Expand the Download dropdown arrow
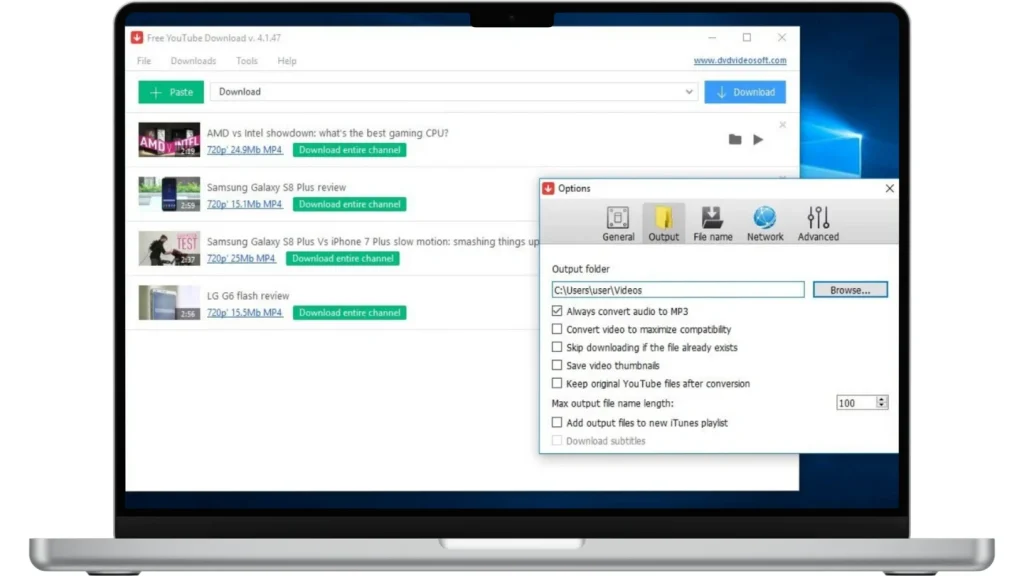1024x576 pixels. (689, 92)
